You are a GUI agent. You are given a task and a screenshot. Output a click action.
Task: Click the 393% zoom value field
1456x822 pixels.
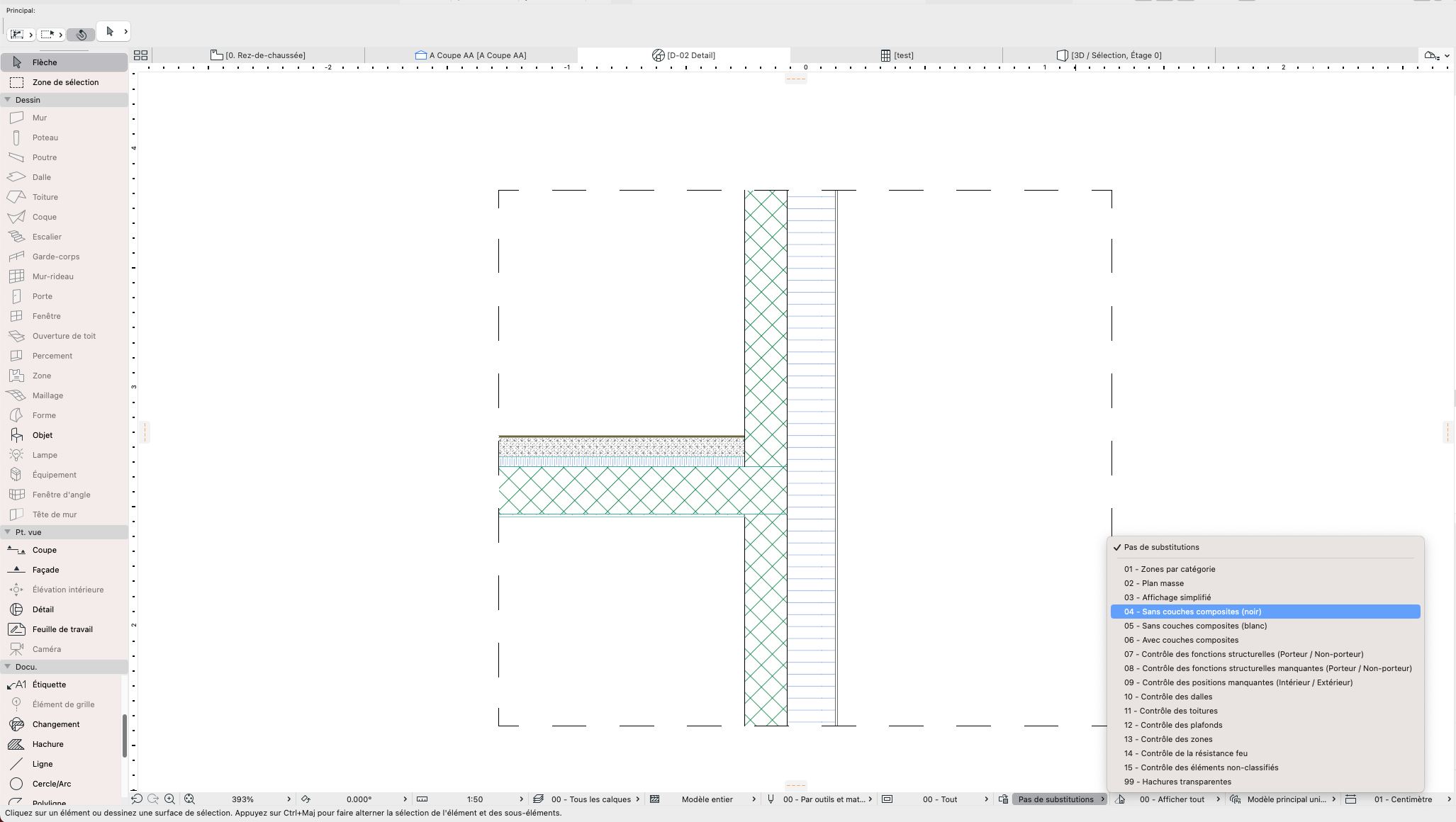tap(243, 799)
